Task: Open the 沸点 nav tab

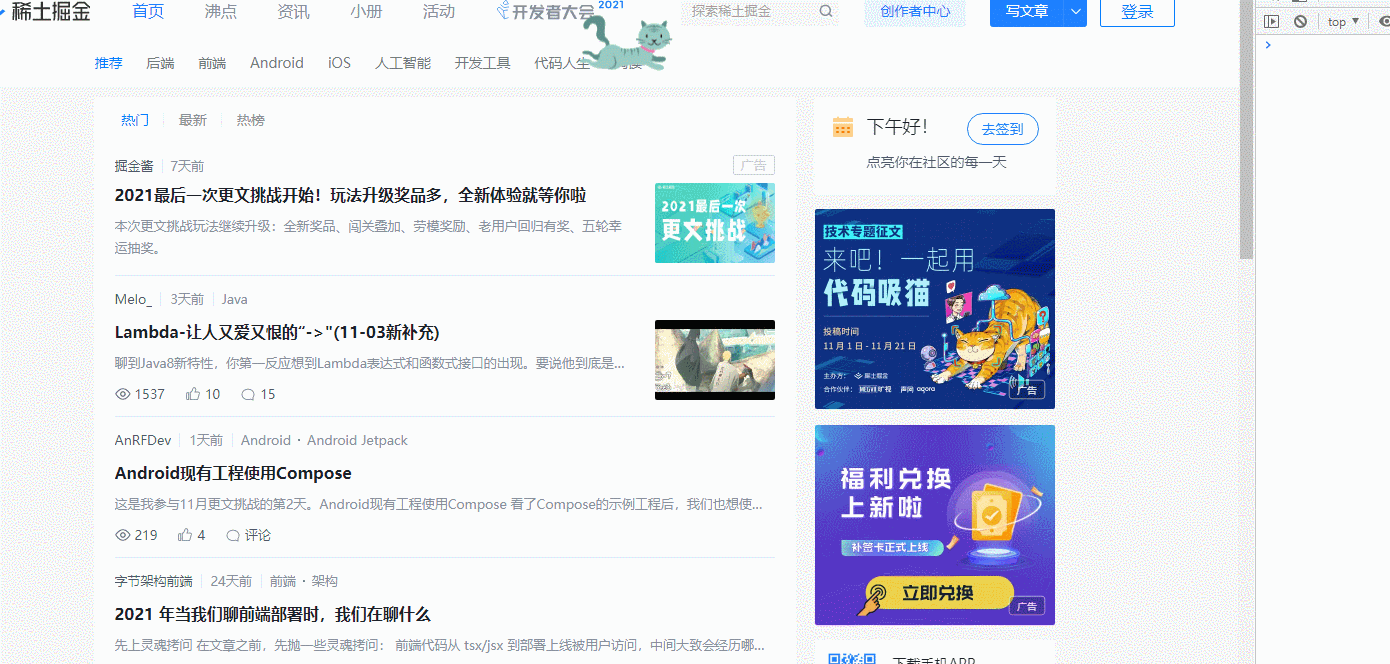Action: click(221, 12)
